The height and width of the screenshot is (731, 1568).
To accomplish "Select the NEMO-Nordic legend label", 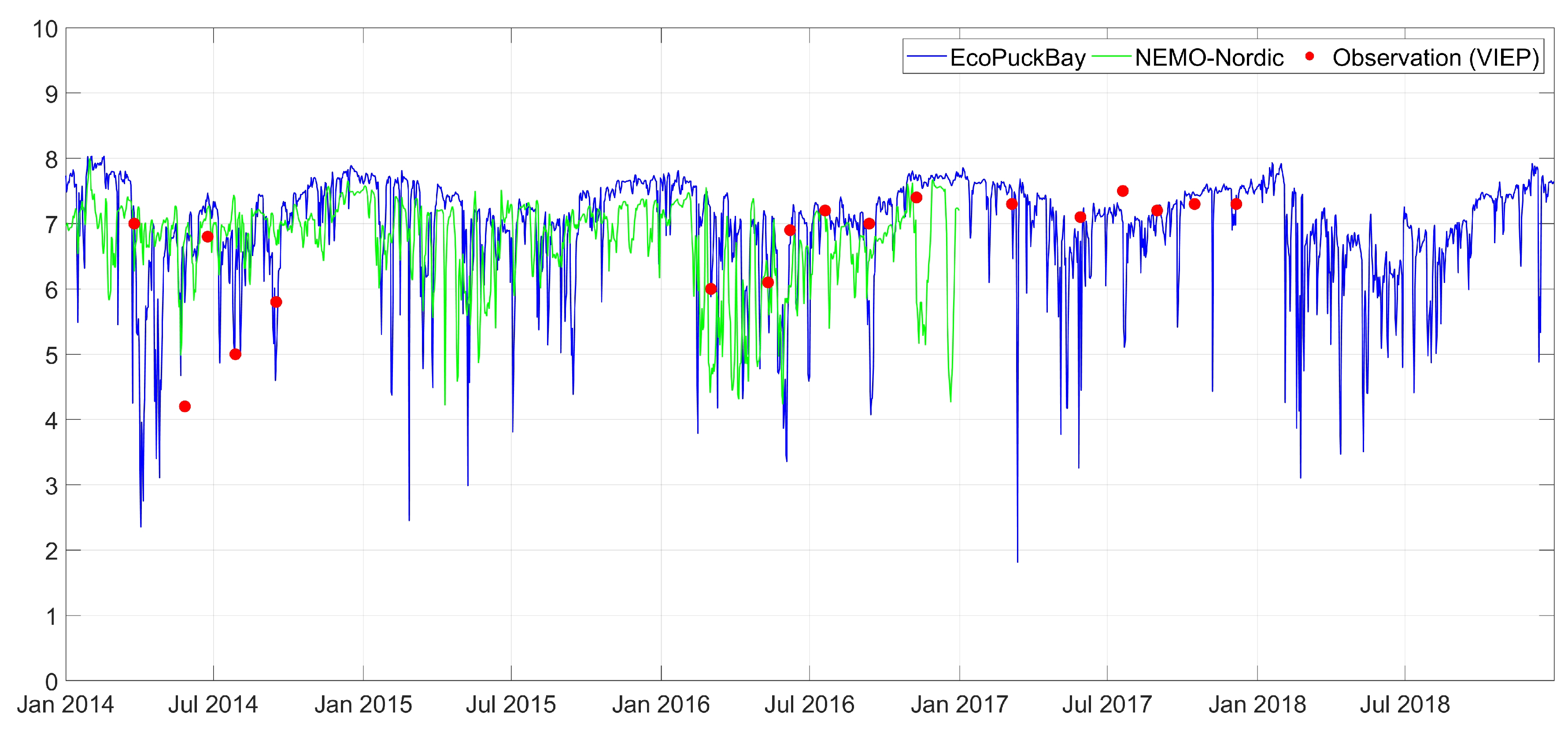I will point(1209,58).
